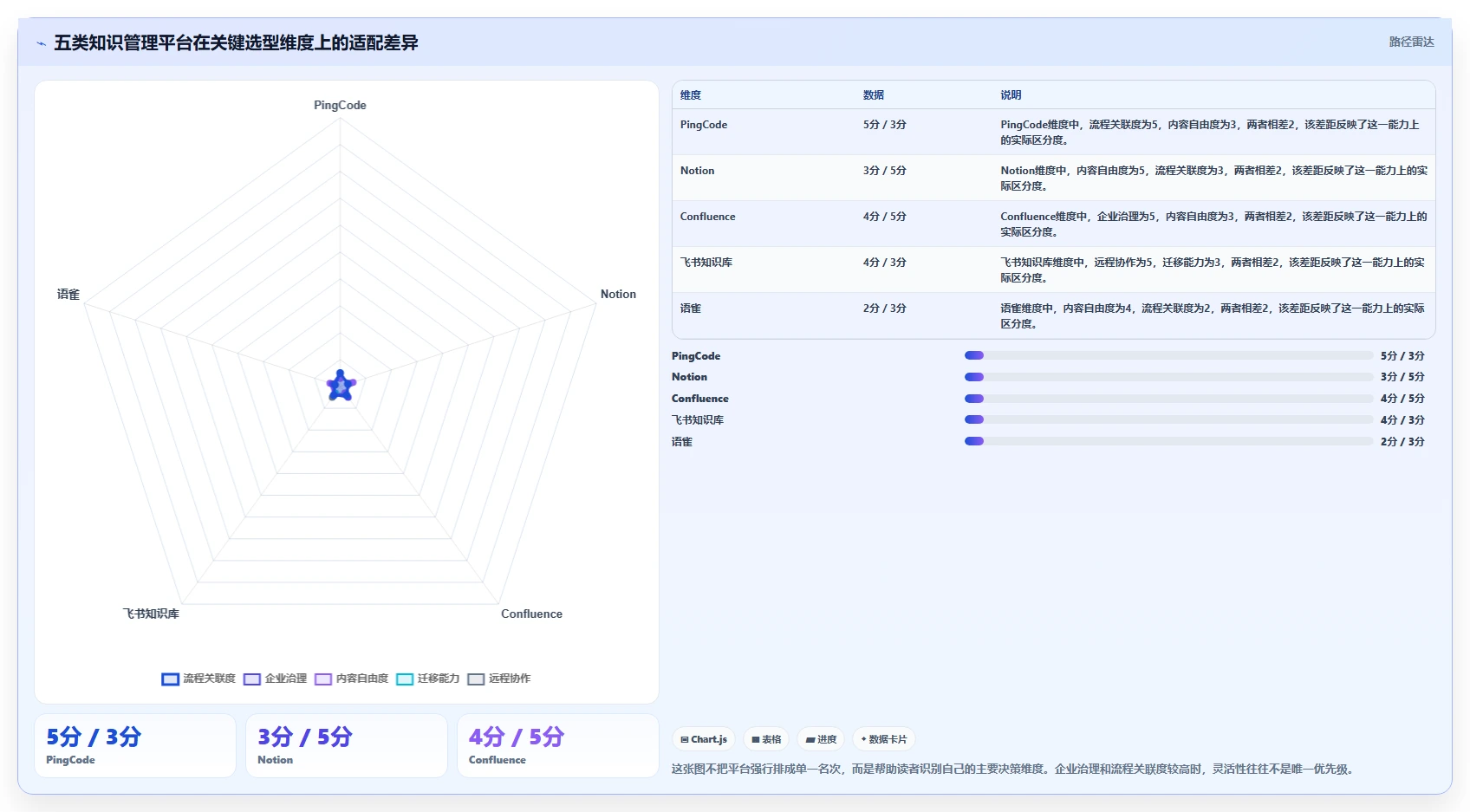This screenshot has height=812, width=1470.
Task: Click the chart title 五类知识管理平台
Action: (236, 42)
